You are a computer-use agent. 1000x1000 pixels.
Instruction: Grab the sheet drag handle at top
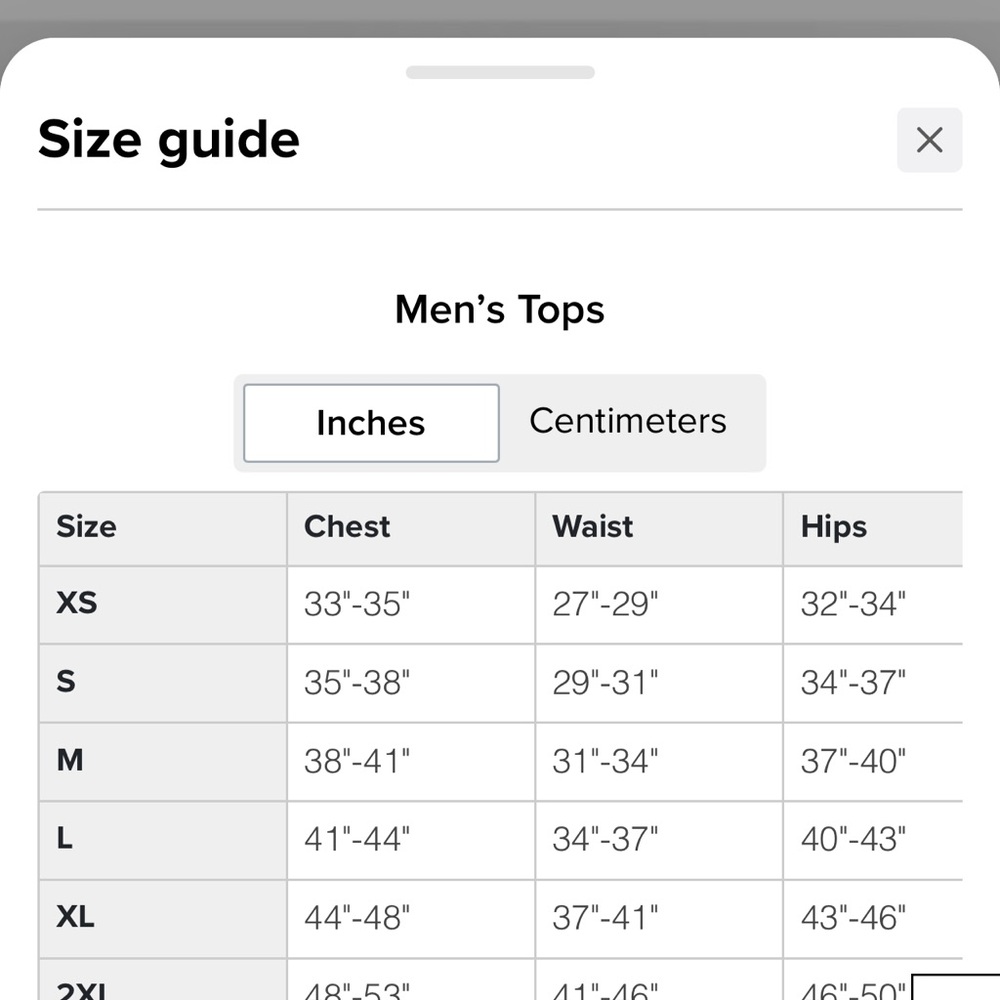pyautogui.click(x=500, y=72)
